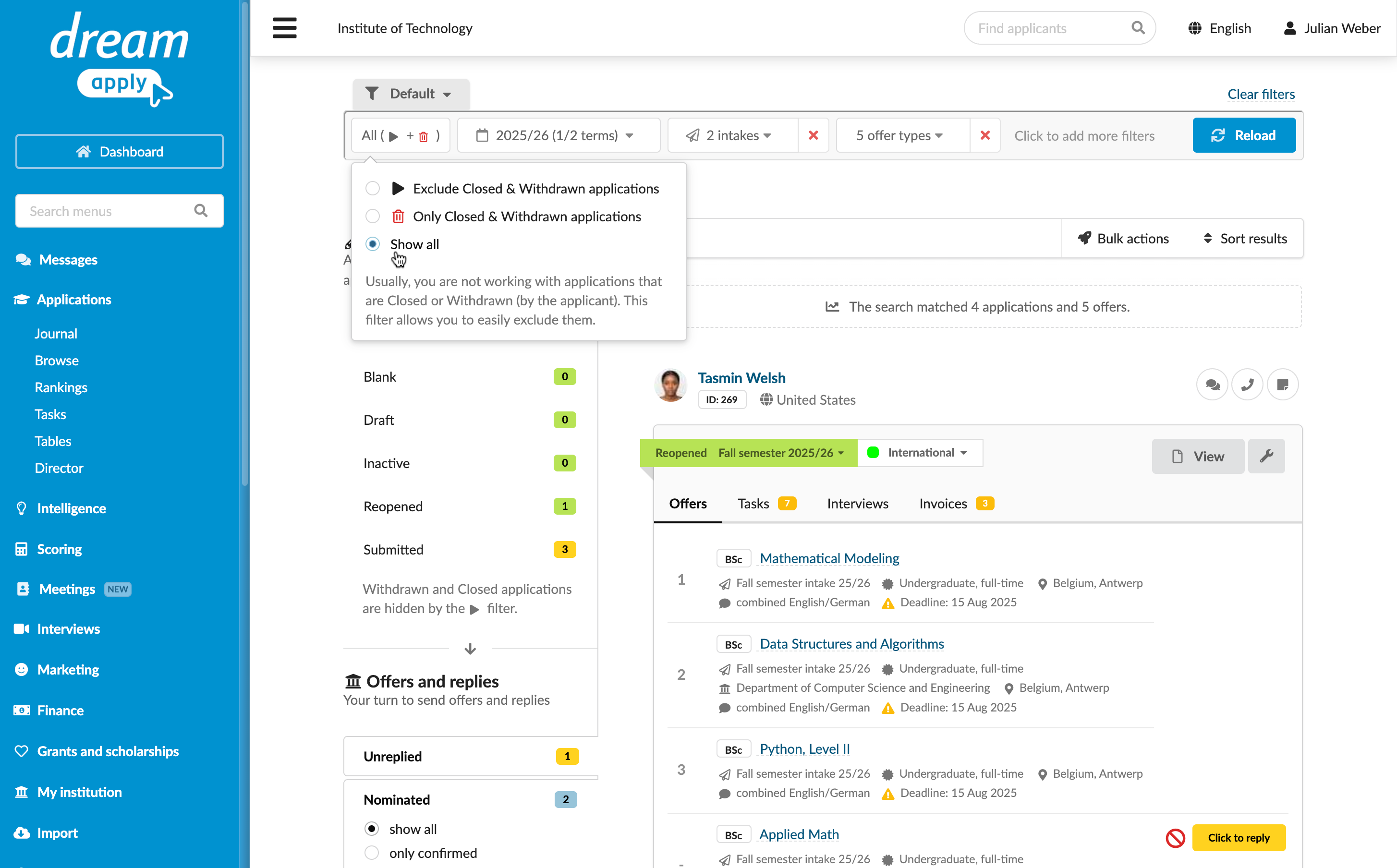This screenshot has width=1397, height=868.
Task: Select Nominated show all radio button
Action: click(372, 829)
